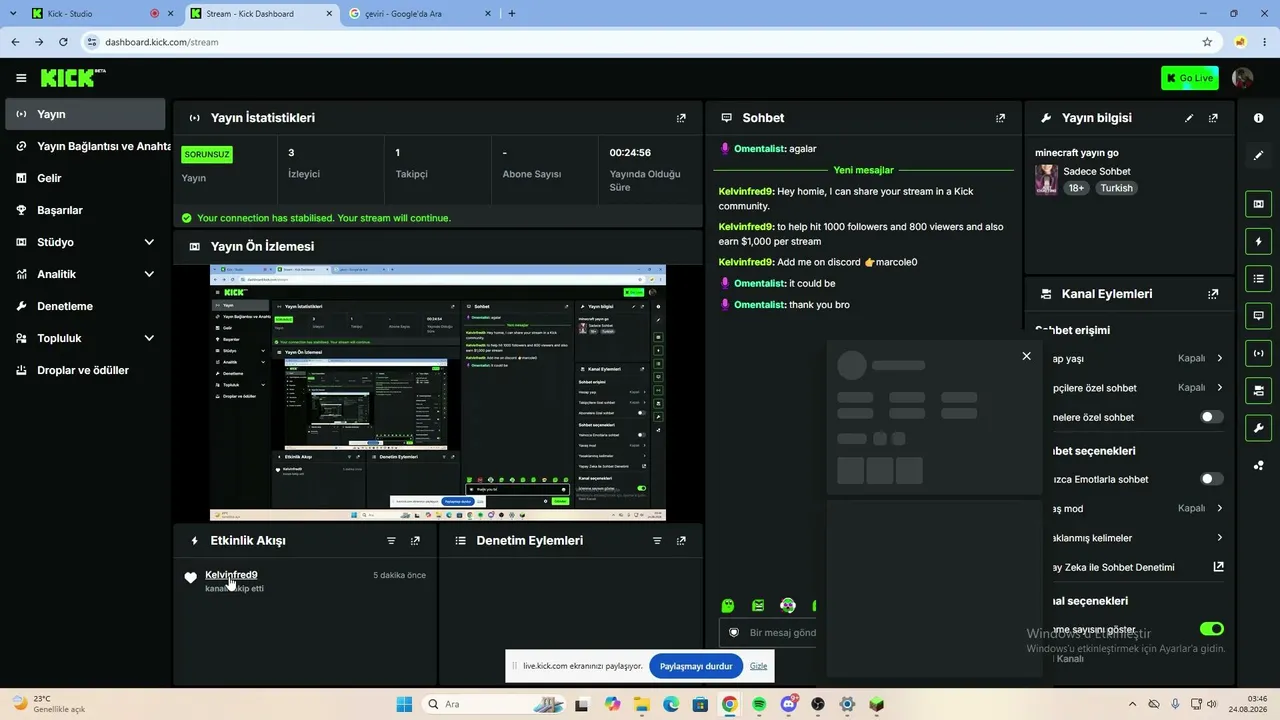Viewport: 1280px width, 720px height.
Task: Open the browser tab search dropdown
Action: (x=13, y=13)
